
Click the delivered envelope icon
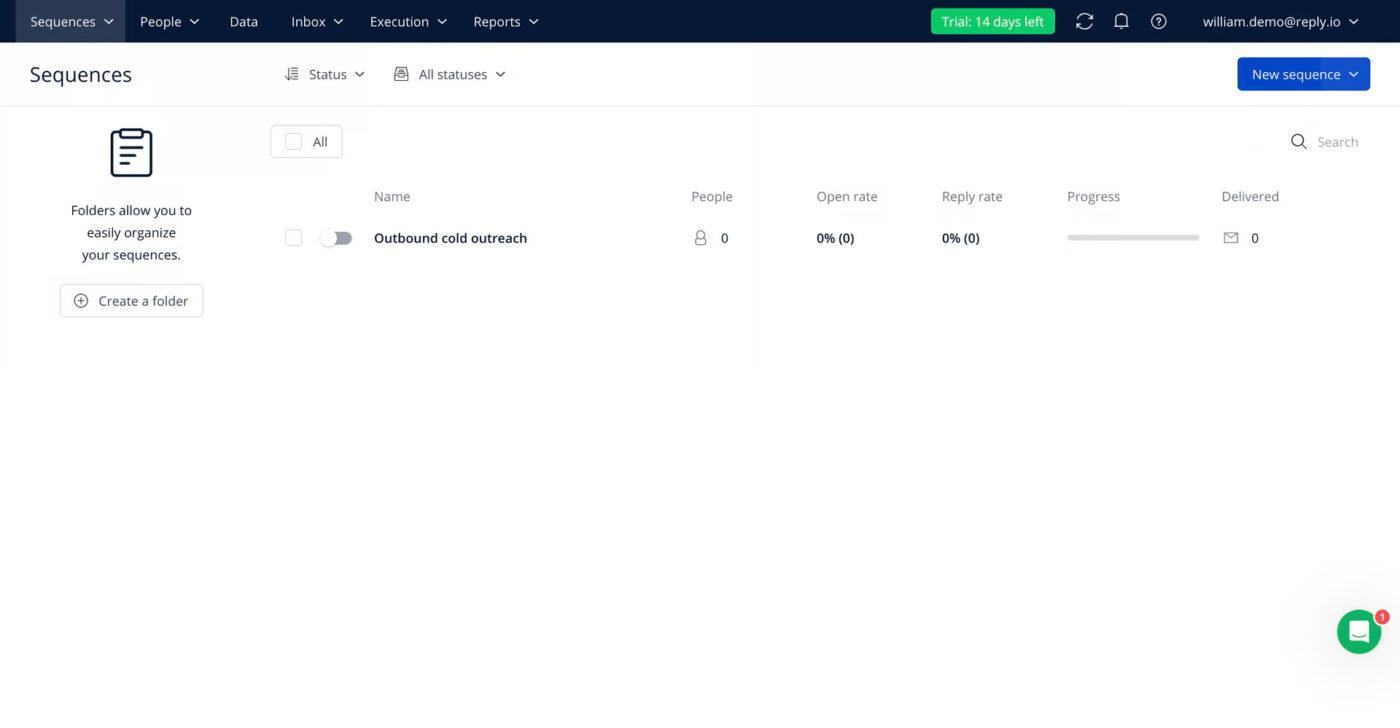pos(1231,238)
